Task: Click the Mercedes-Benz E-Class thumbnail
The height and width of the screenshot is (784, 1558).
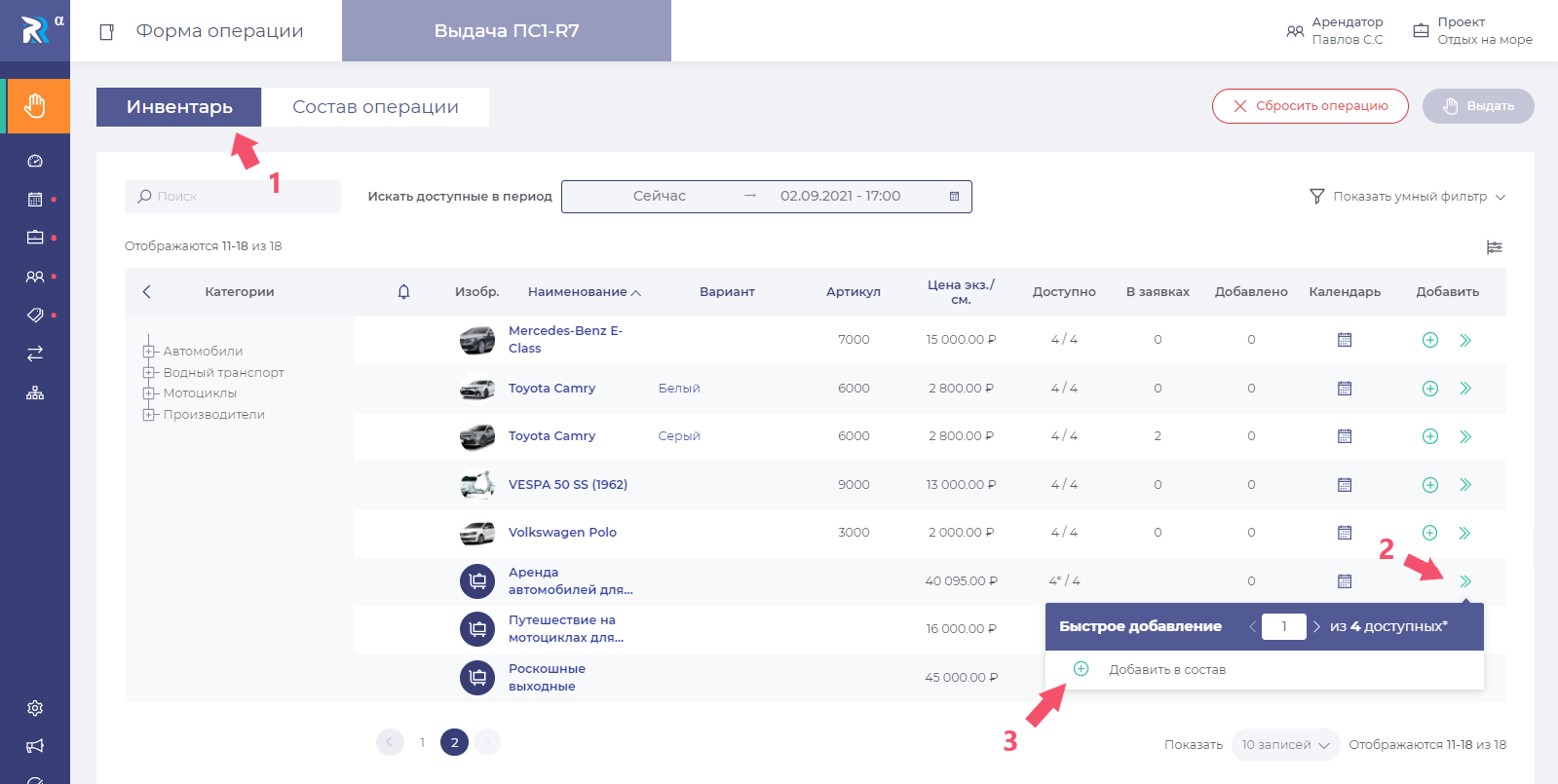Action: [477, 340]
